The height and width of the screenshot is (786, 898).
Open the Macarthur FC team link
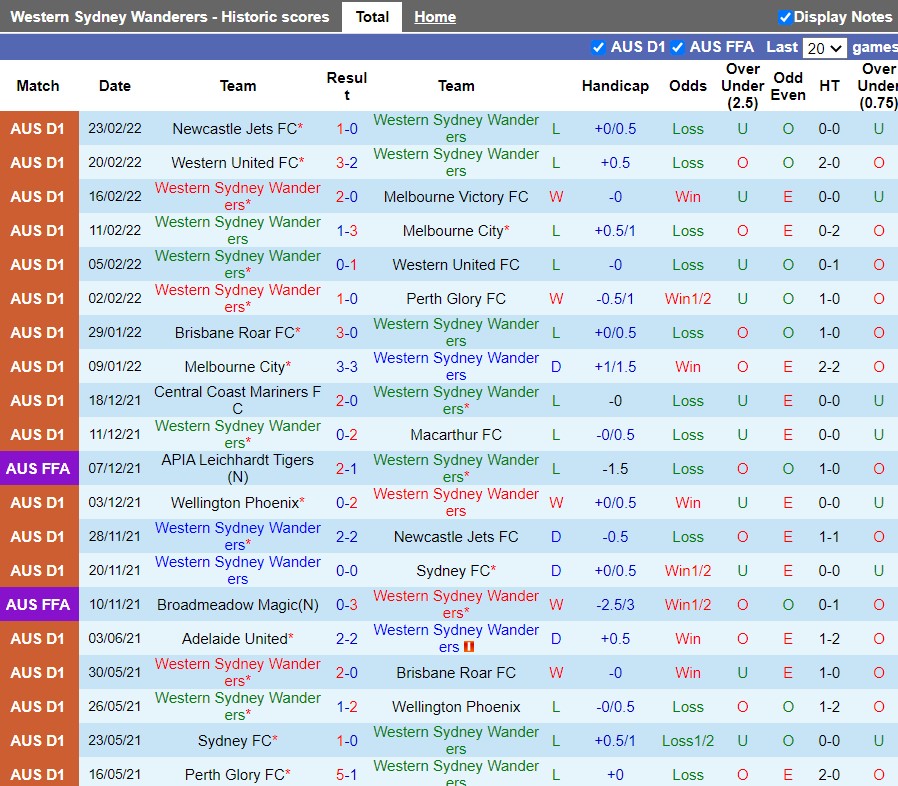[456, 435]
